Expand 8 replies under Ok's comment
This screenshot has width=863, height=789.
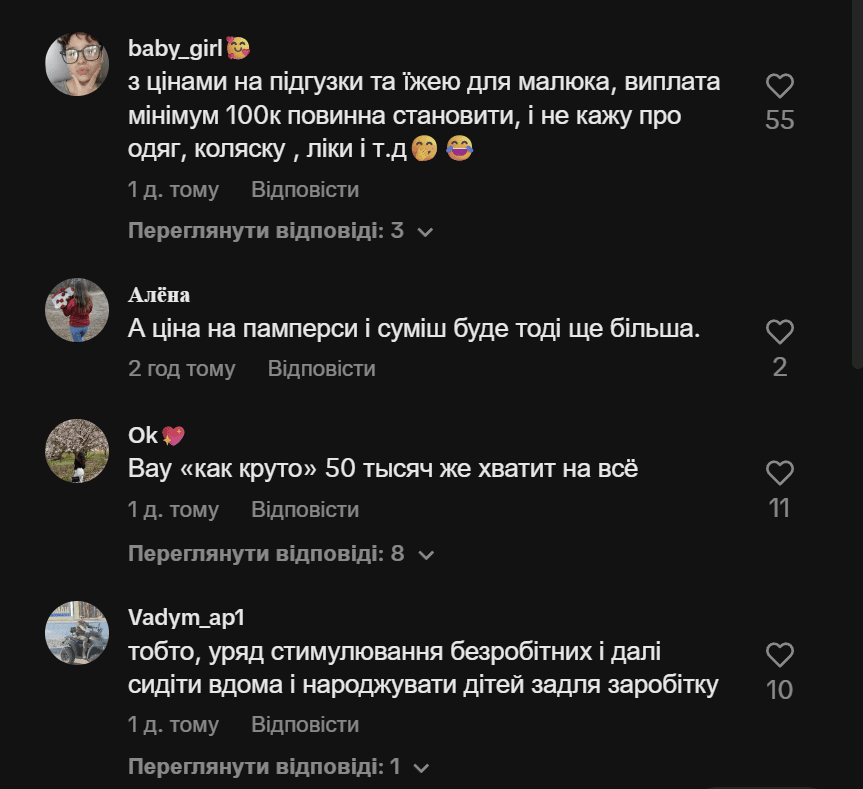click(280, 553)
